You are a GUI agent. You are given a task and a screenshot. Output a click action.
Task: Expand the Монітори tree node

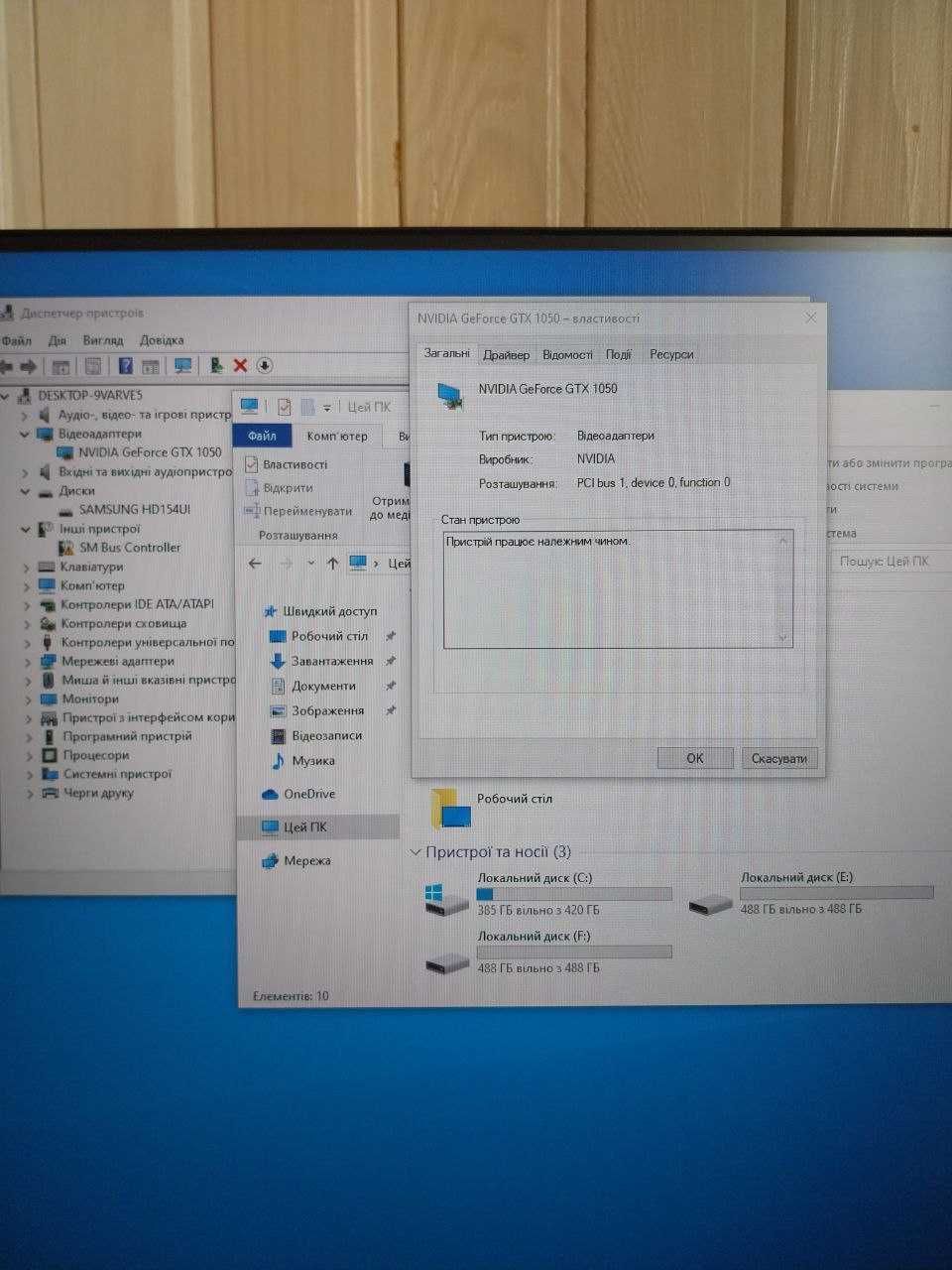coord(28,699)
